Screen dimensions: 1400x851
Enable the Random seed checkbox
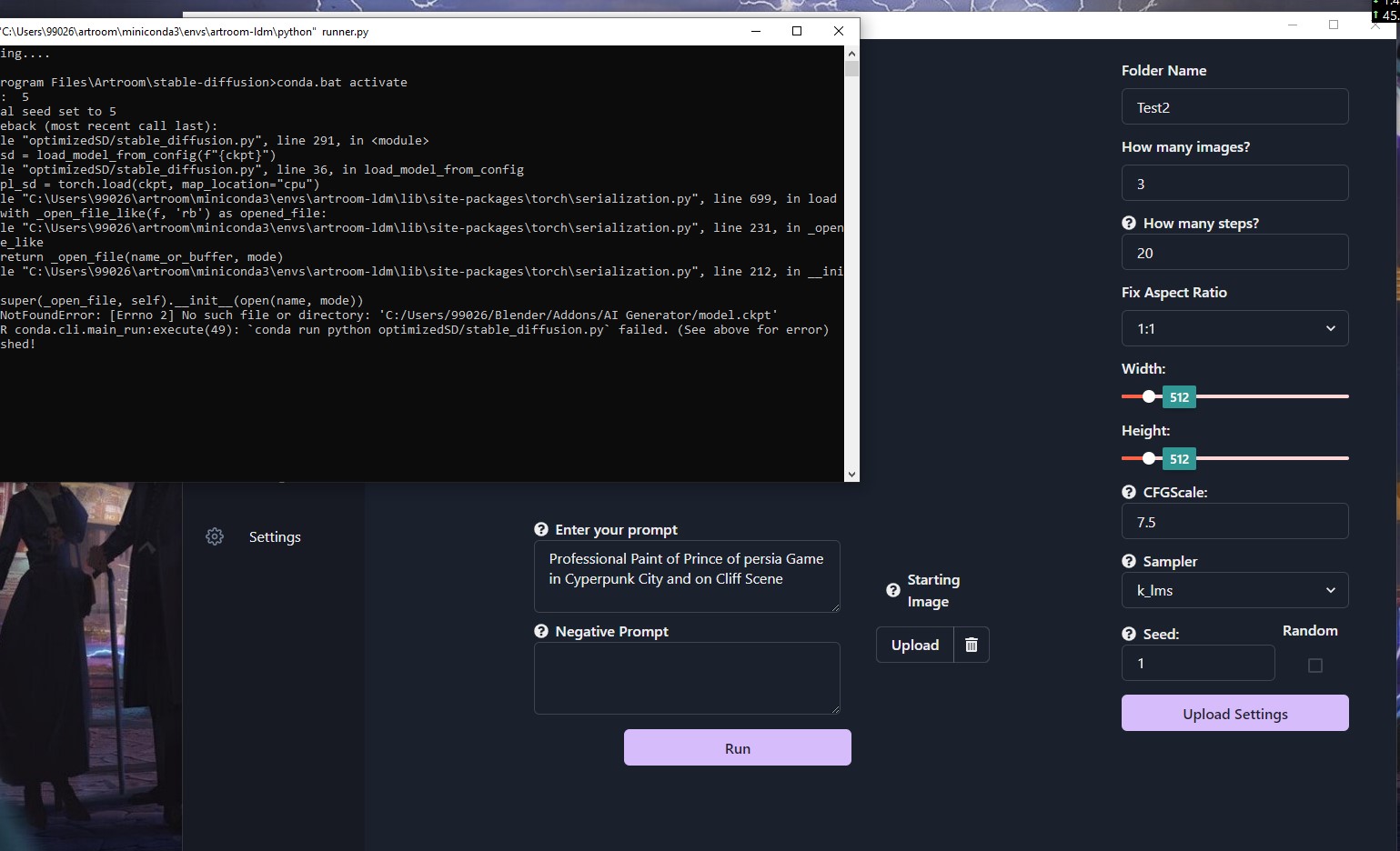coord(1314,665)
